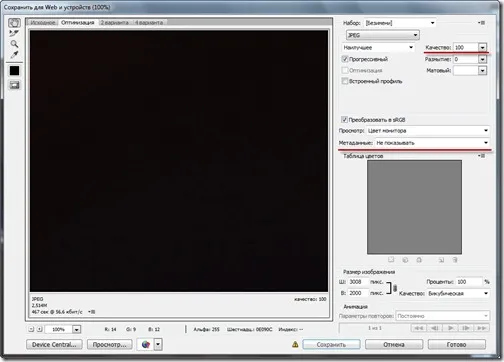Click the black image preview
The image size is (504, 362).
coord(179,161)
